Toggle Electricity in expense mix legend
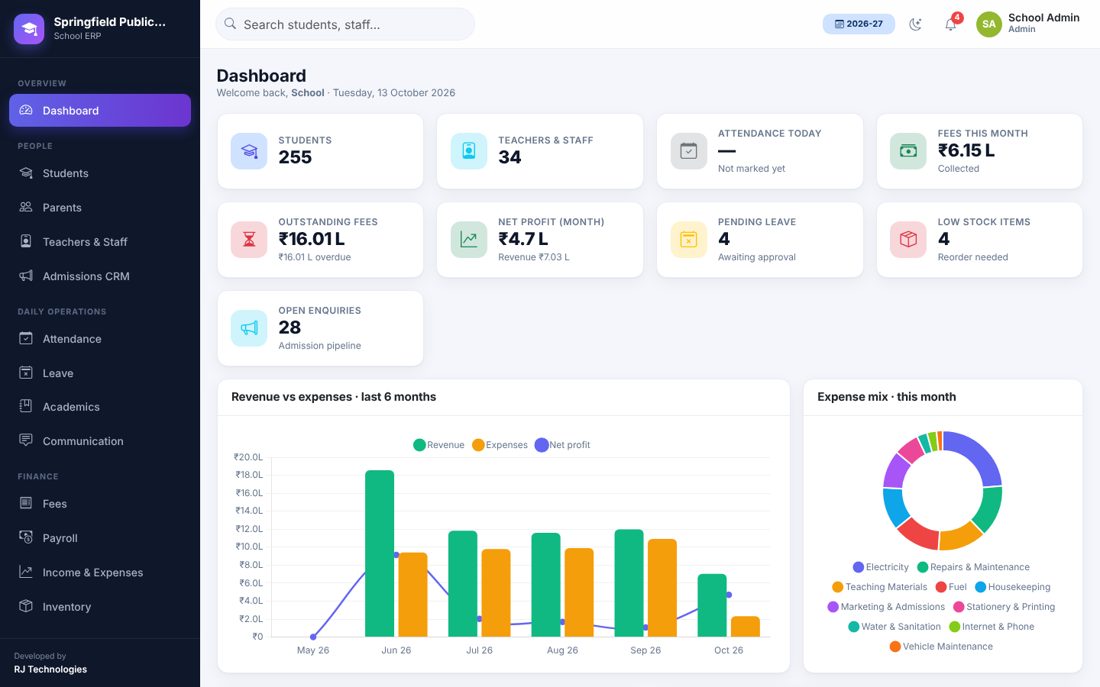Viewport: 1100px width, 687px height. (x=880, y=567)
